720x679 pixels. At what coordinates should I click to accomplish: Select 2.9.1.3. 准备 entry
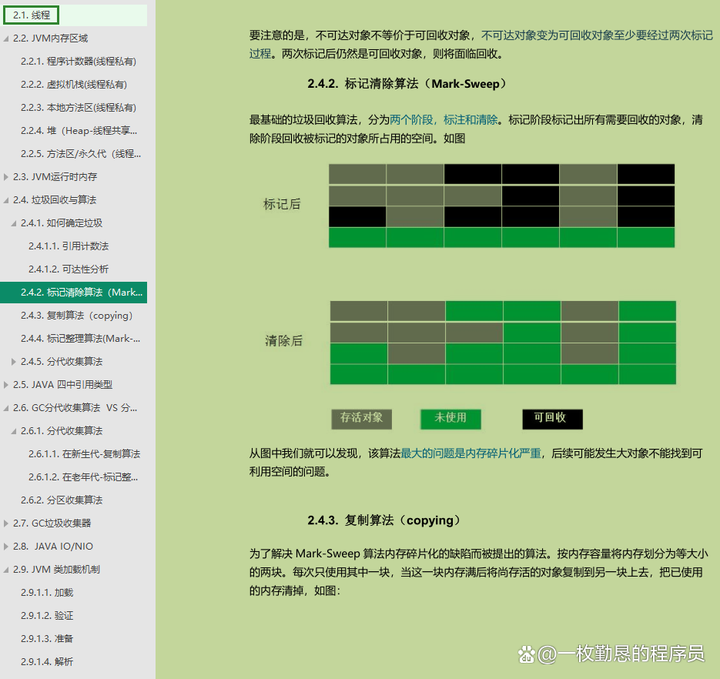point(47,639)
